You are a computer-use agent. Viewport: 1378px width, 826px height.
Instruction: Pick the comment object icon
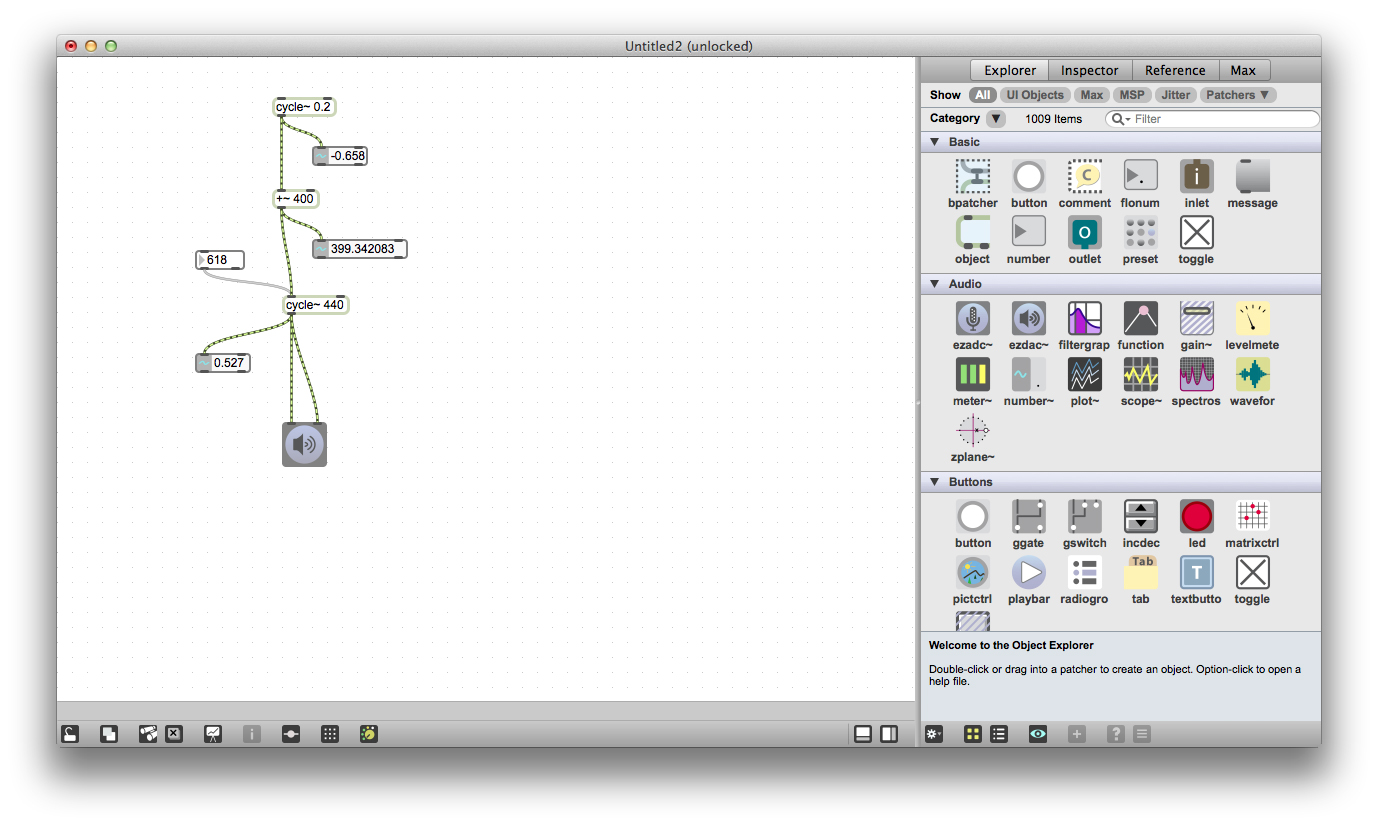[1084, 177]
